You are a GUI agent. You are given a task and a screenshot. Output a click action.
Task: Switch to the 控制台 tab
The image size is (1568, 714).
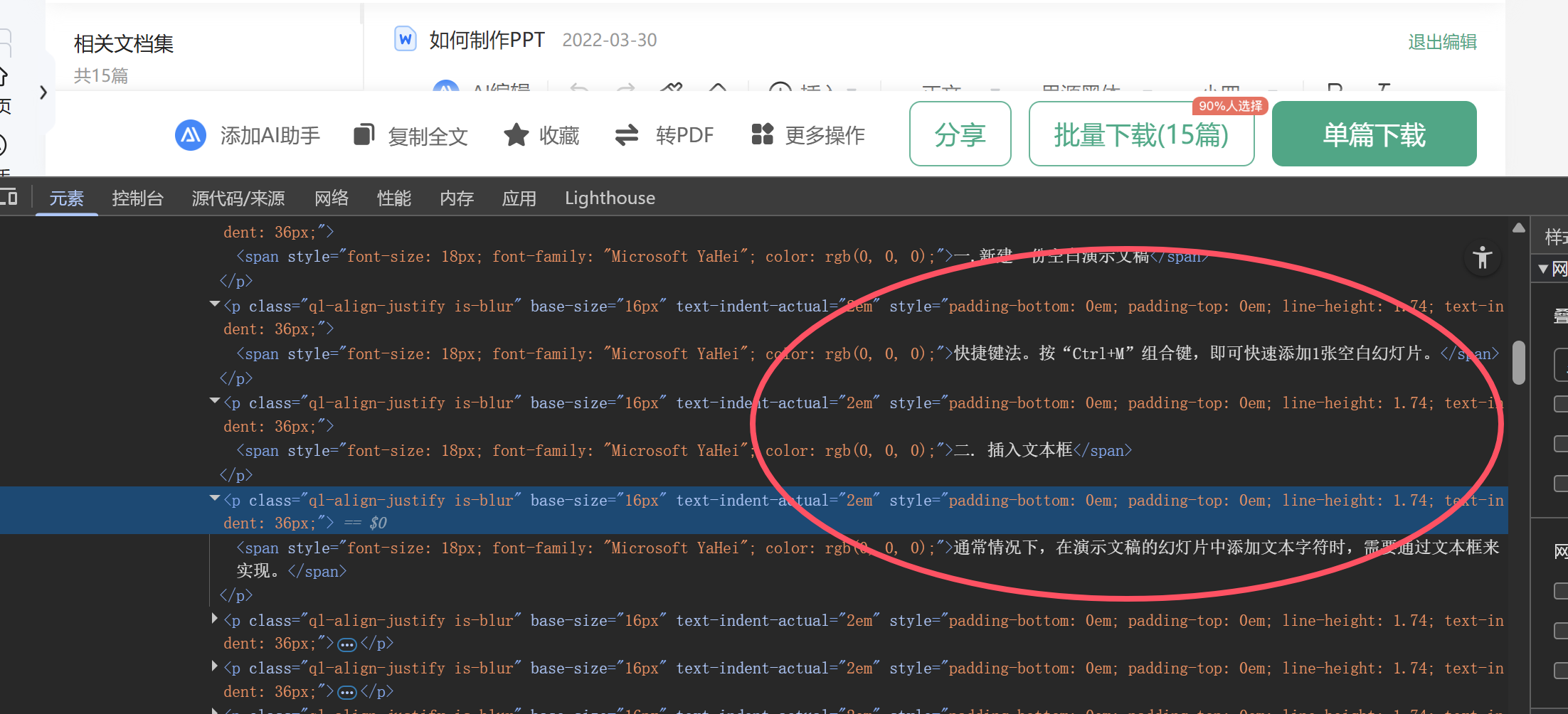pyautogui.click(x=137, y=198)
